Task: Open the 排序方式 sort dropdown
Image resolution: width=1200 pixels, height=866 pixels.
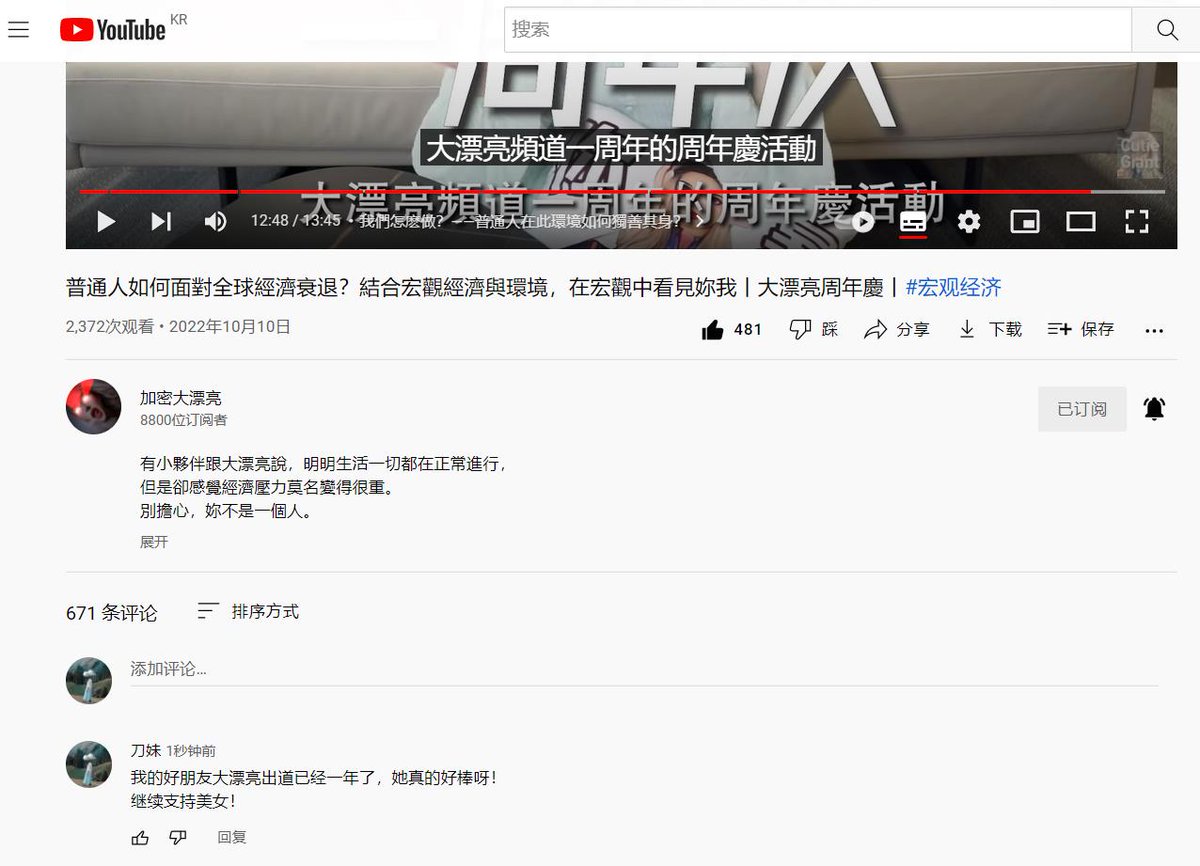Action: click(249, 611)
